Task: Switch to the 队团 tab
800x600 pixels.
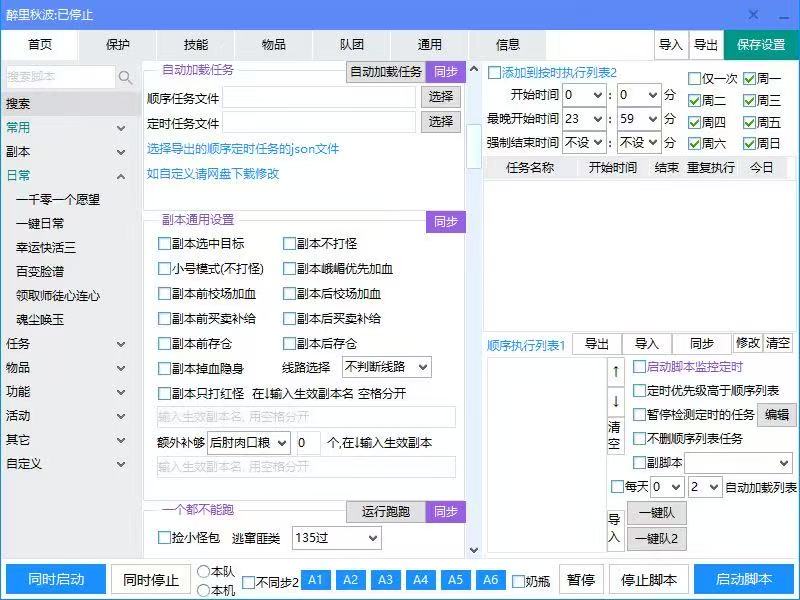Action: [352, 45]
